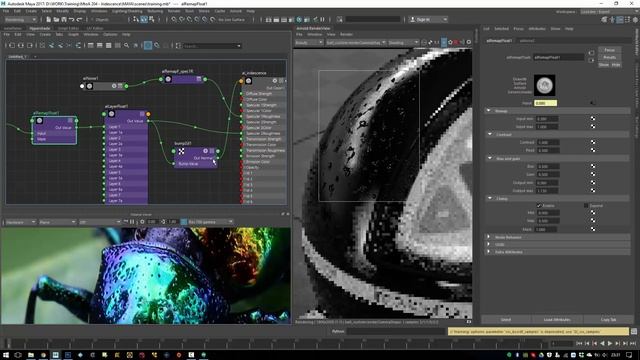Switch to the Hypershade tab
This screenshot has width=640, height=360.
point(40,29)
